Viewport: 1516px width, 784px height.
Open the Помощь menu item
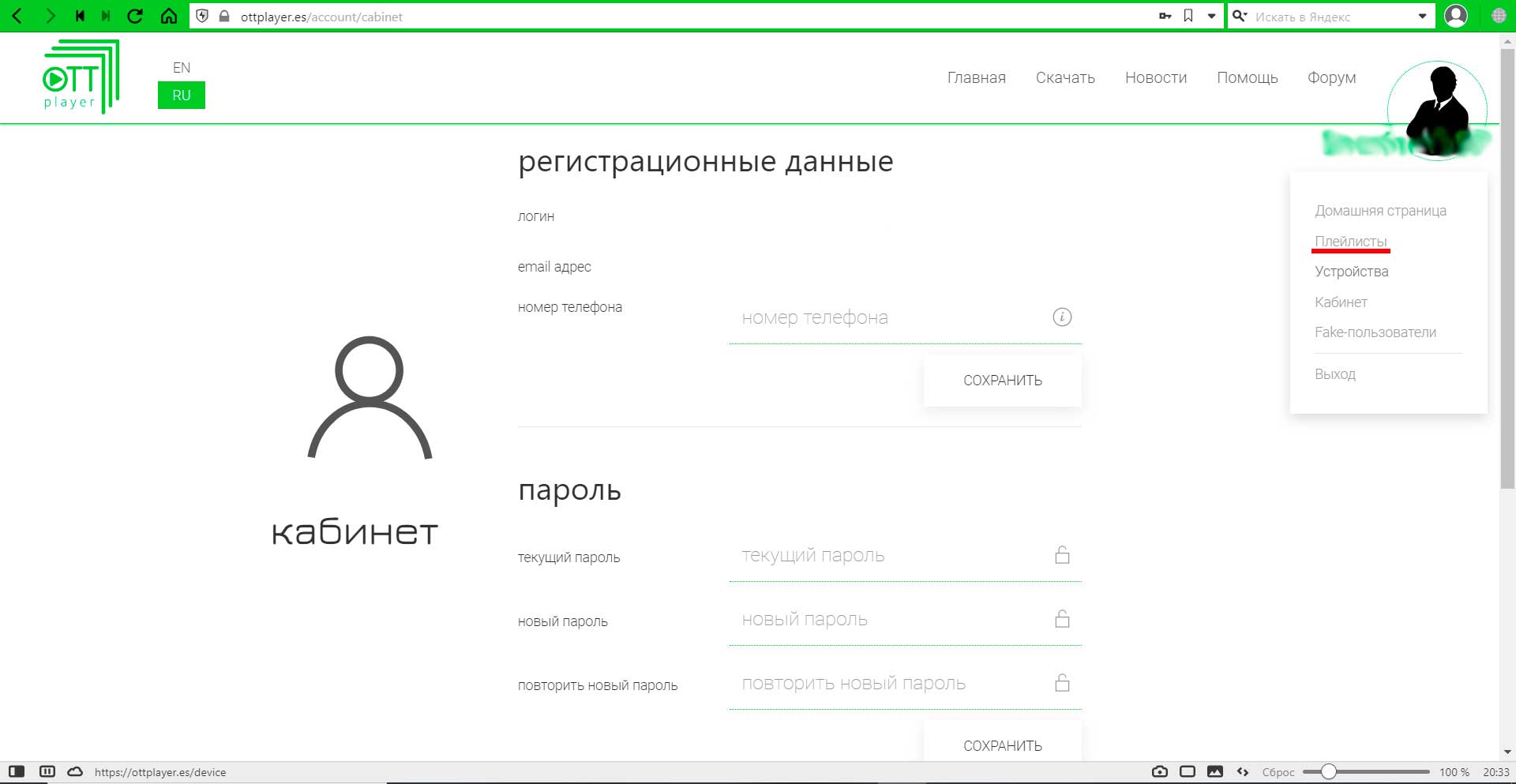coord(1248,77)
